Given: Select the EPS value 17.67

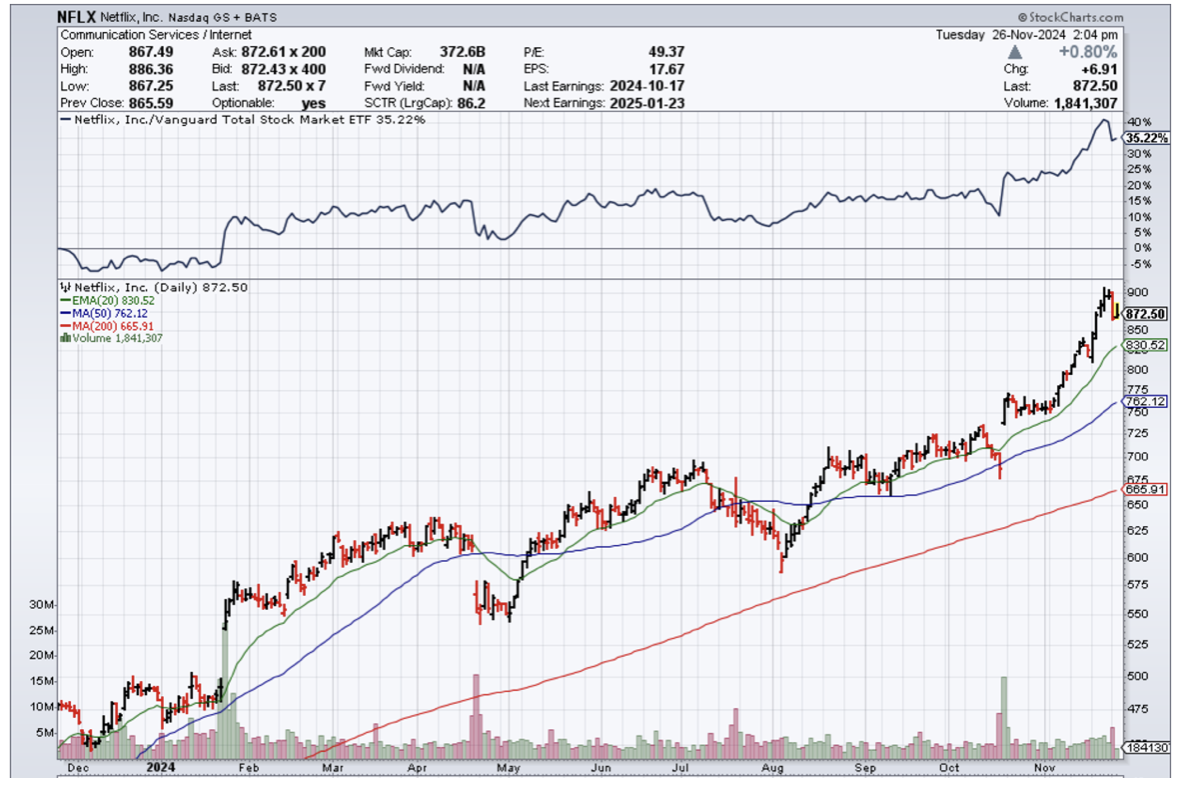Looking at the screenshot, I should tap(666, 69).
